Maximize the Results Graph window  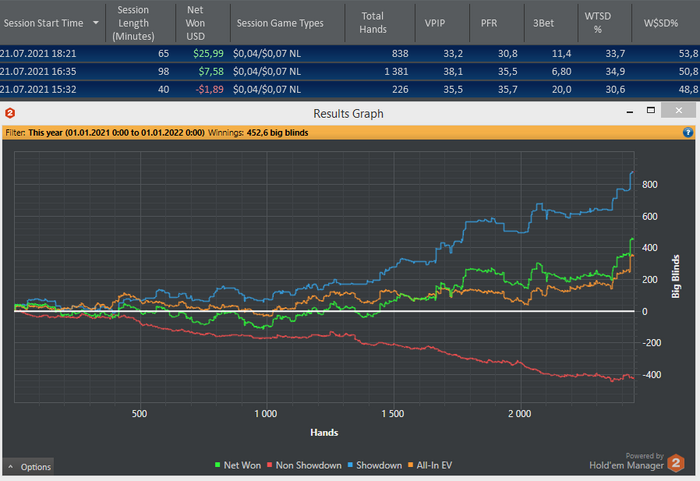pyautogui.click(x=651, y=110)
